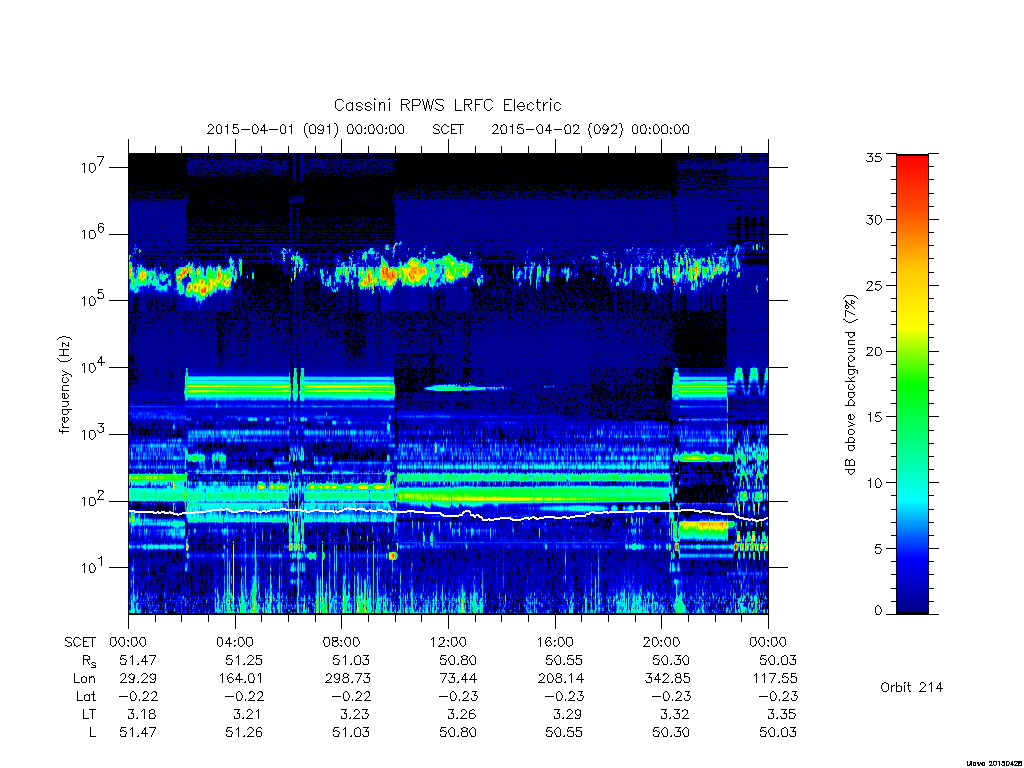Click the title 'Cassini RPWS LRFC Electric'
This screenshot has width=1024, height=768.
point(447,105)
